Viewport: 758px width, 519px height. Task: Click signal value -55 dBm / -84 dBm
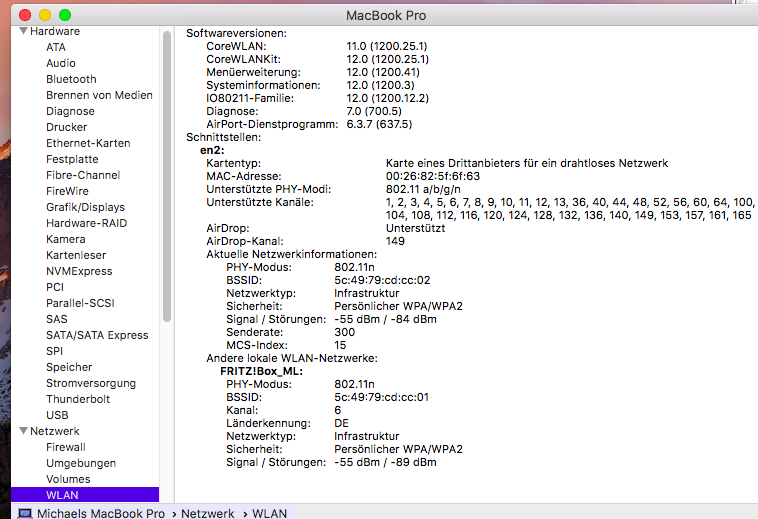385,319
